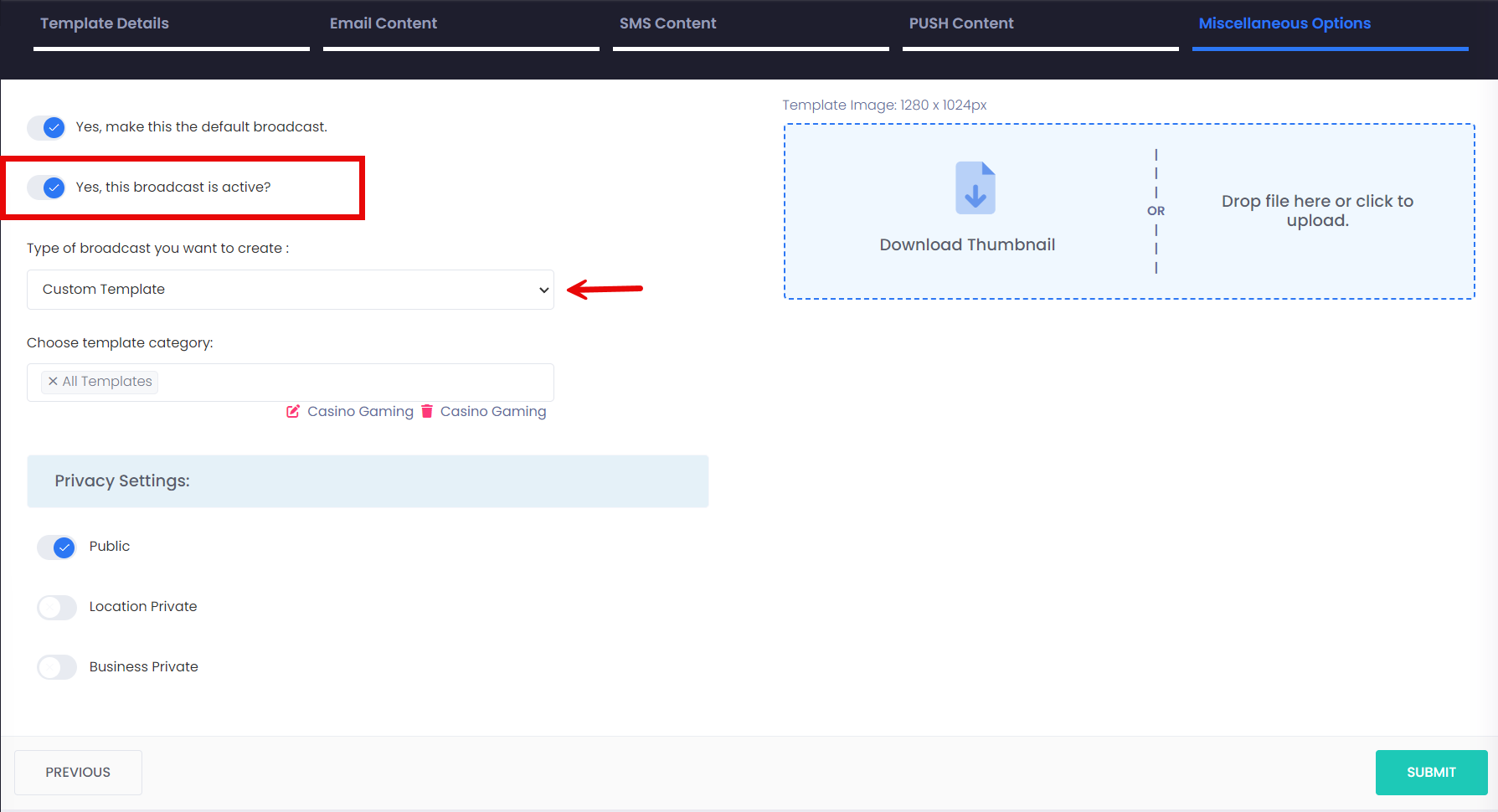Click the Casino Gaming delete link
The image size is (1498, 812).
pos(493,411)
